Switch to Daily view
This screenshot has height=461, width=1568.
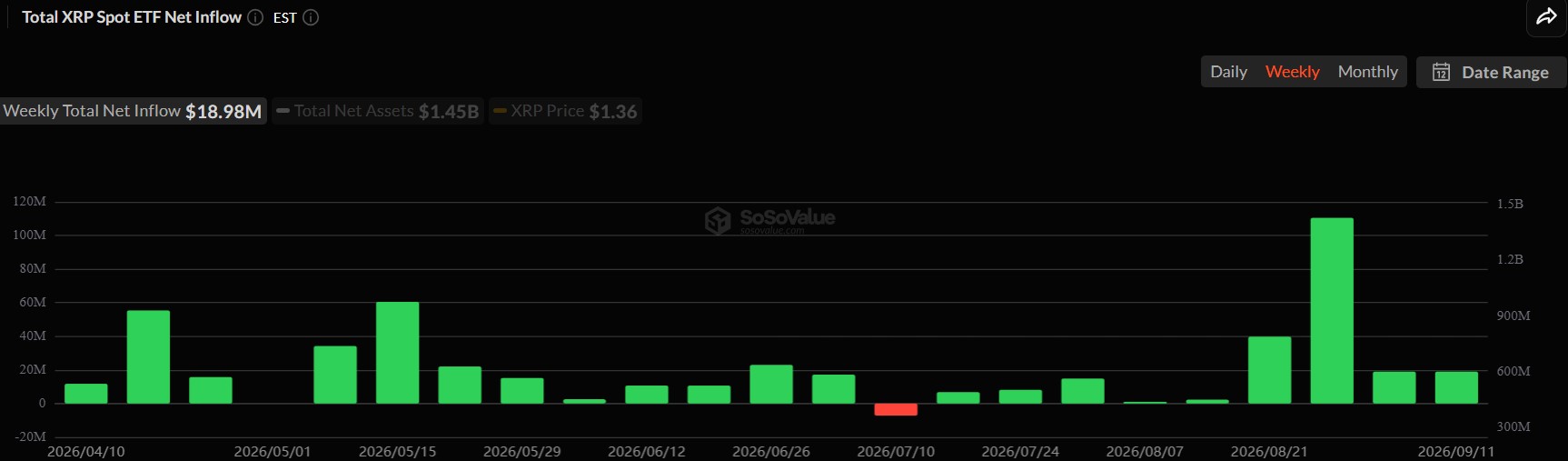coord(1228,72)
